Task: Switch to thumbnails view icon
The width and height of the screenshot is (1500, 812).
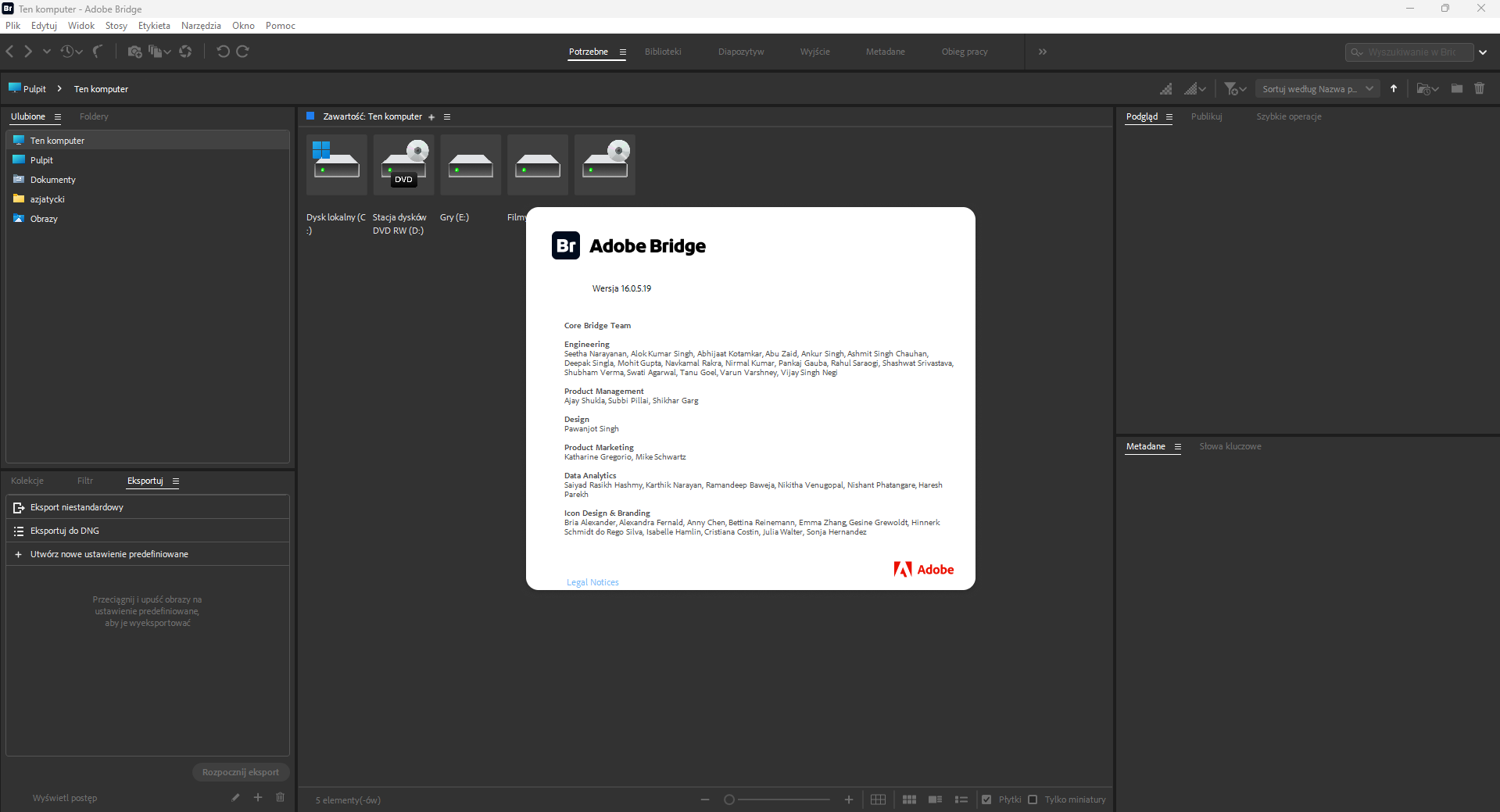Action: click(x=909, y=799)
